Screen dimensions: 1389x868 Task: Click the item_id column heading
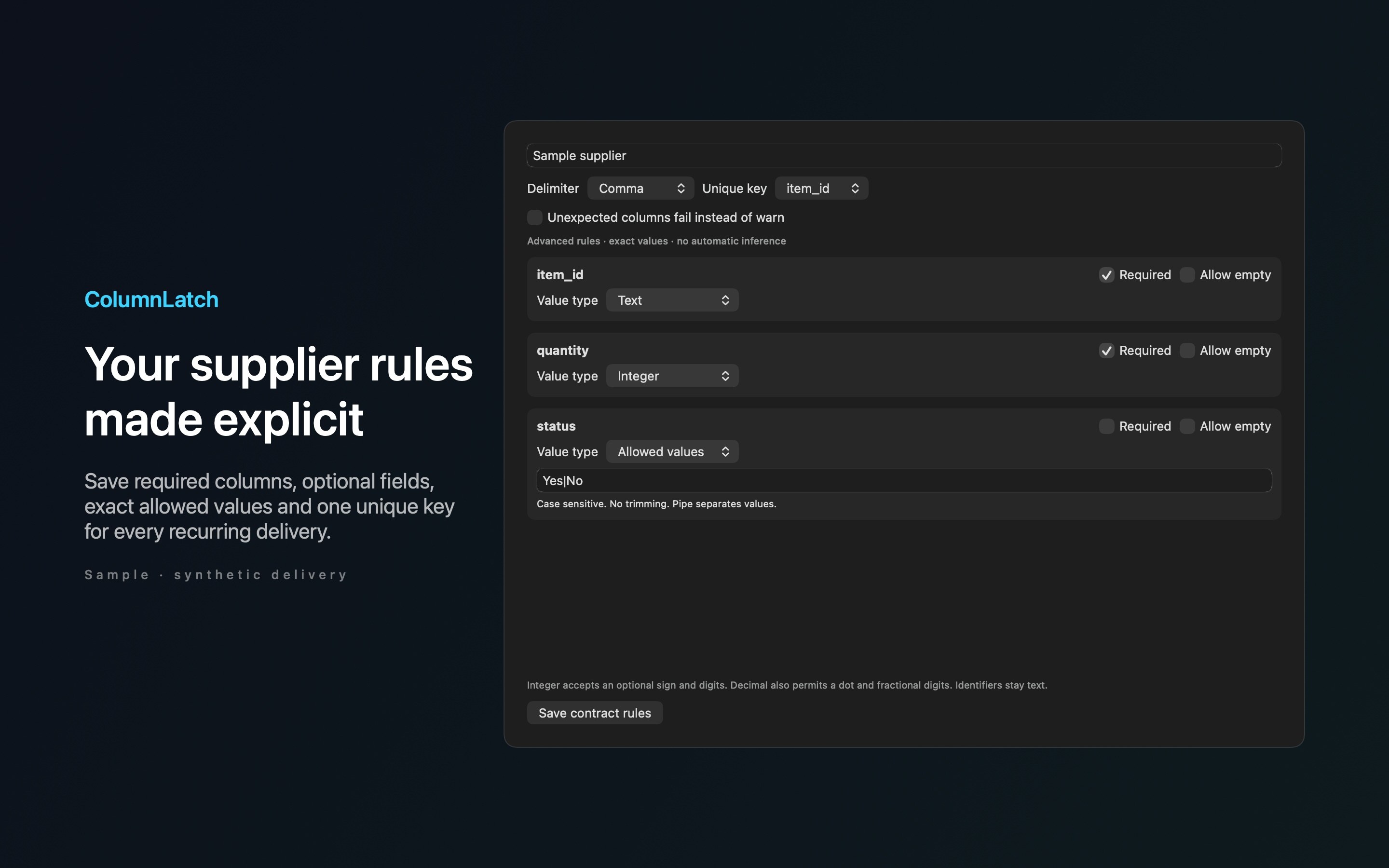tap(560, 275)
